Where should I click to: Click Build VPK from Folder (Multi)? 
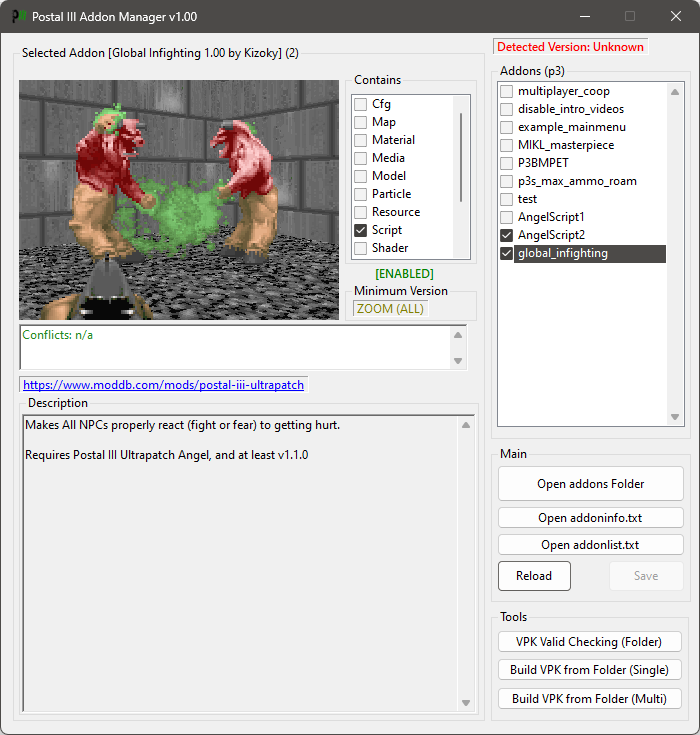tap(589, 699)
